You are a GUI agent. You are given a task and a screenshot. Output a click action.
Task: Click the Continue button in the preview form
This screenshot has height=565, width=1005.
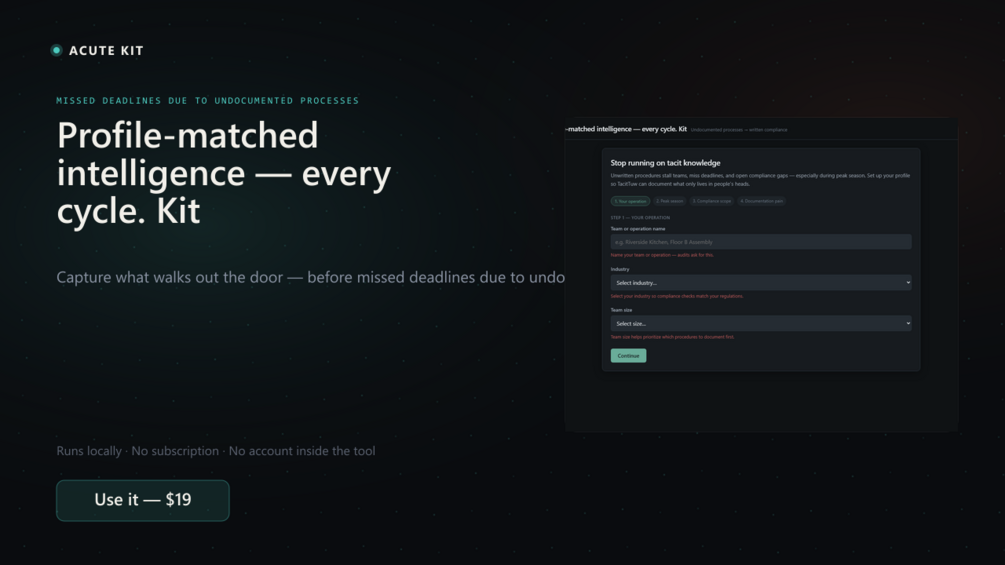click(628, 356)
